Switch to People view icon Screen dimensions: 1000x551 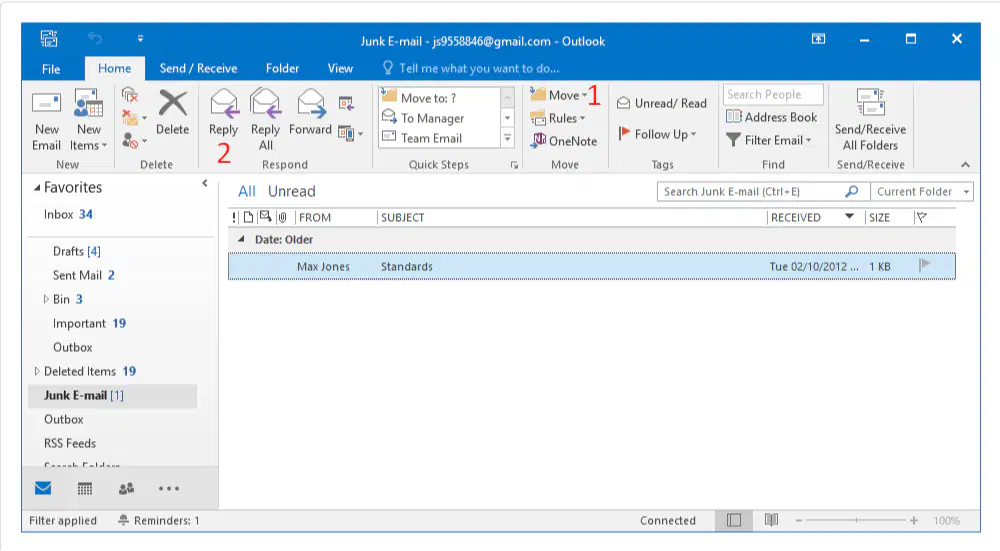[126, 489]
